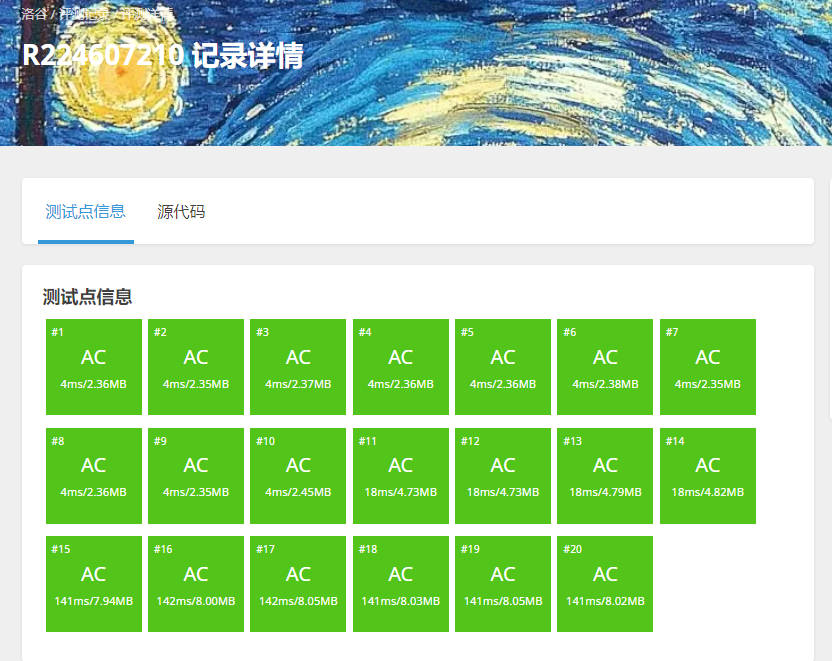
Task: Click the 测试点信息 section heading
Action: pyautogui.click(x=87, y=297)
